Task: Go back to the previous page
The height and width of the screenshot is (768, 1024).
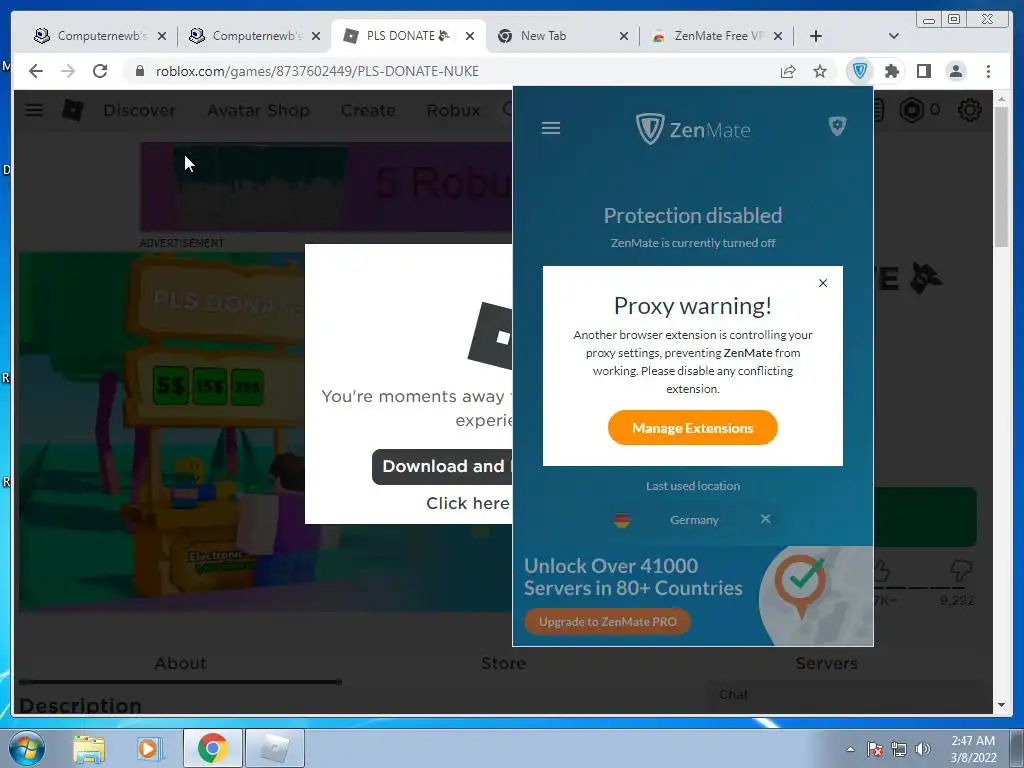Action: click(x=36, y=71)
